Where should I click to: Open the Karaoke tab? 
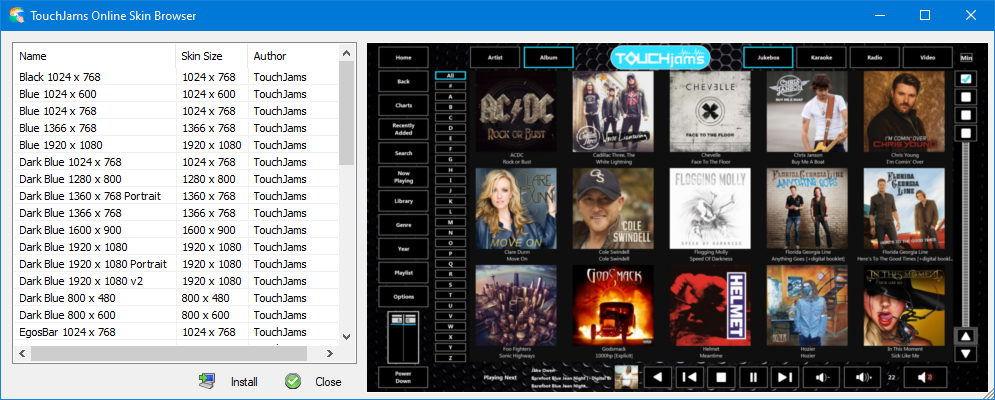(x=821, y=58)
